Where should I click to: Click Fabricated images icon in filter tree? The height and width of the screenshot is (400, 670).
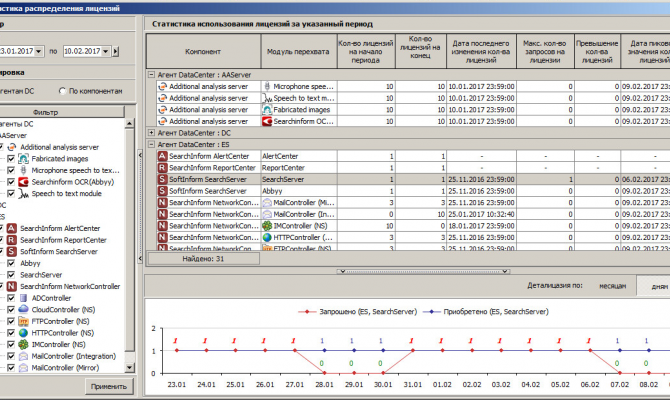pyautogui.click(x=23, y=159)
